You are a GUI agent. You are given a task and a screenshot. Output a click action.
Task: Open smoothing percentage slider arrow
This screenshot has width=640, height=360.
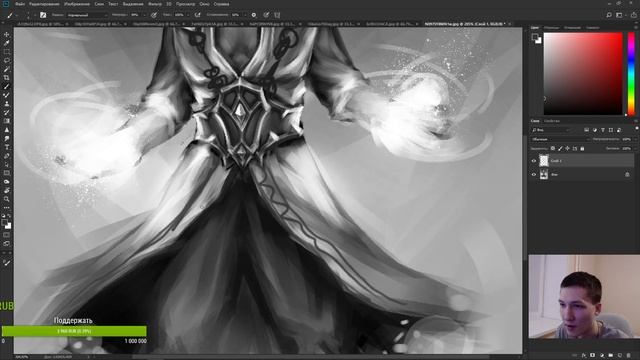[244, 15]
